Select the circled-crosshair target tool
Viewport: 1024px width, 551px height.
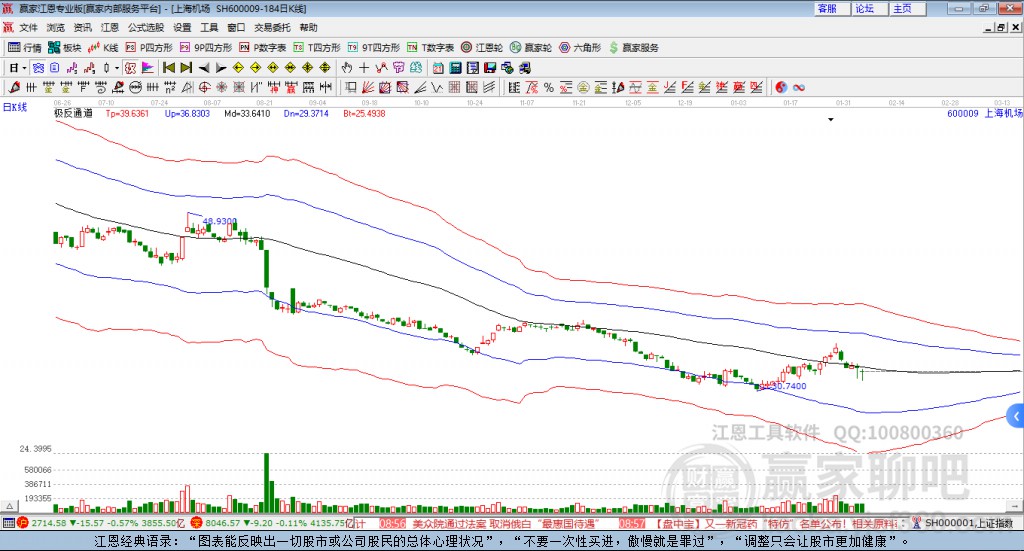pyautogui.click(x=204, y=87)
